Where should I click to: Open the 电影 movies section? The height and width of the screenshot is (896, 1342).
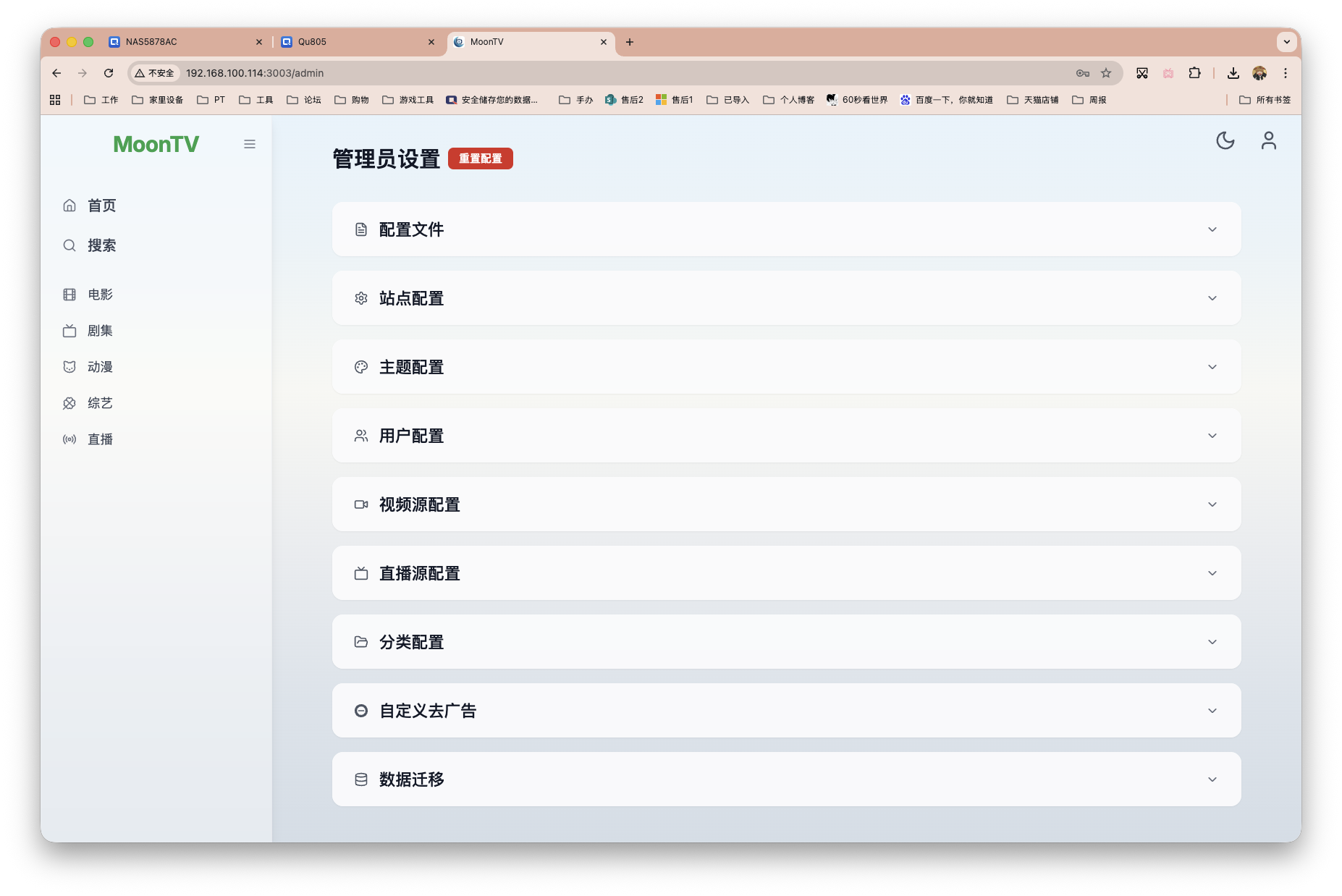(69, 294)
